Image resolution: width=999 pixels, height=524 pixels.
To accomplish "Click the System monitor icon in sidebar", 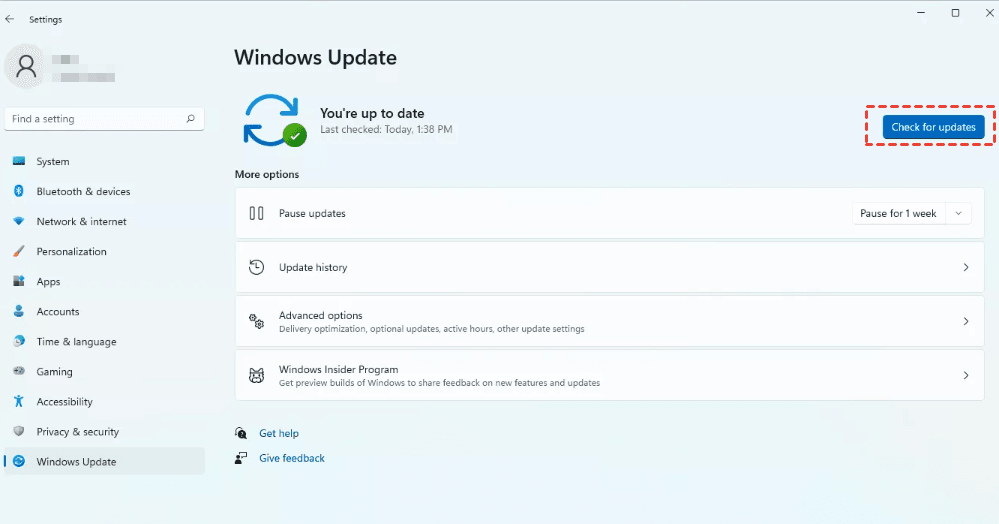I will point(18,161).
